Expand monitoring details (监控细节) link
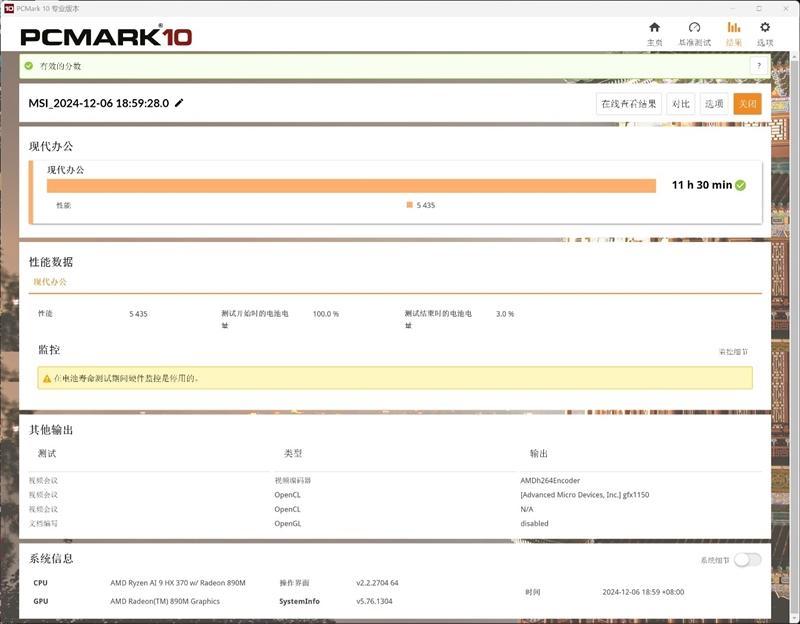 733,352
